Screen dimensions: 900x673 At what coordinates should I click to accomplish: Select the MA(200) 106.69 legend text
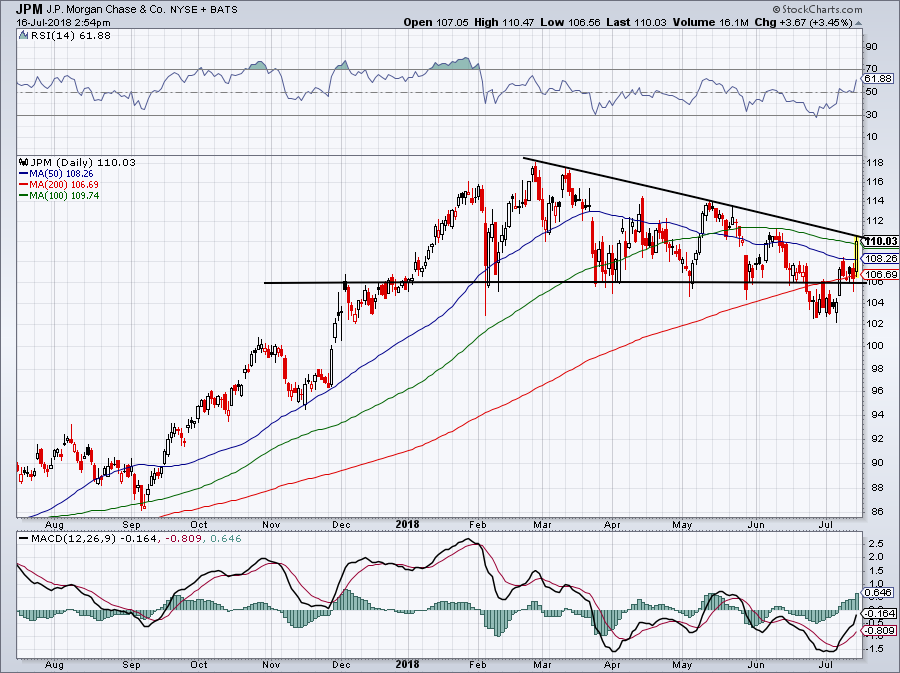(64, 185)
